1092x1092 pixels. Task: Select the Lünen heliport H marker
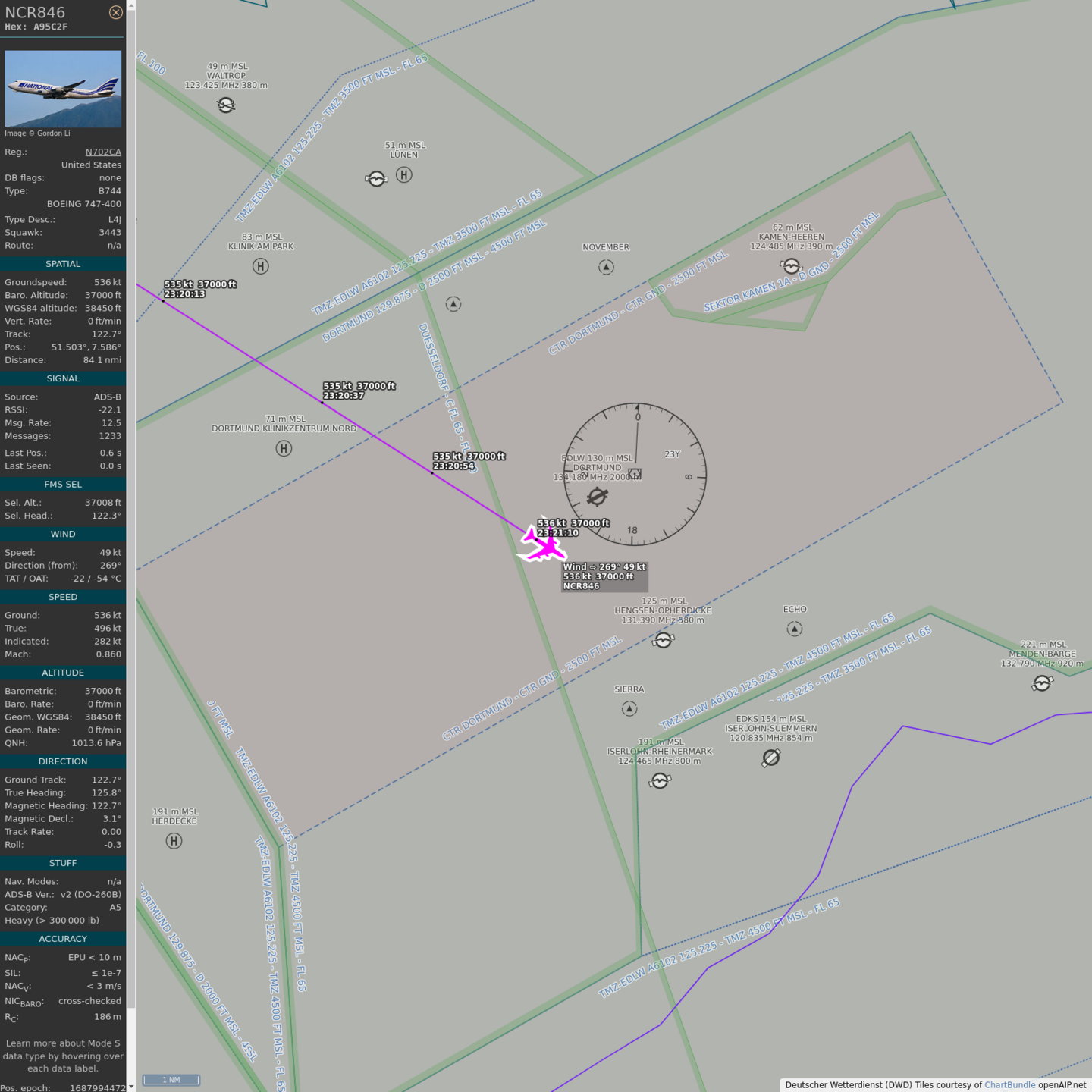click(x=404, y=175)
